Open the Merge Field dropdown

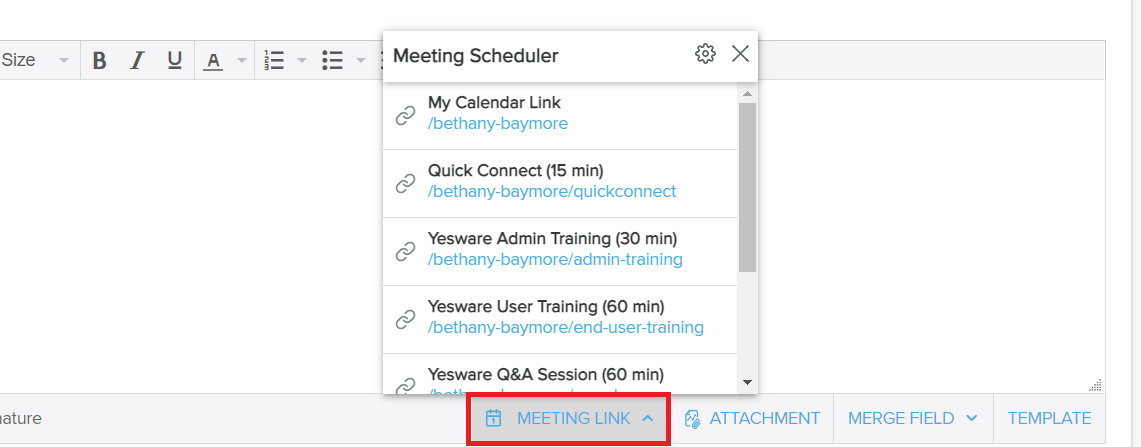912,419
